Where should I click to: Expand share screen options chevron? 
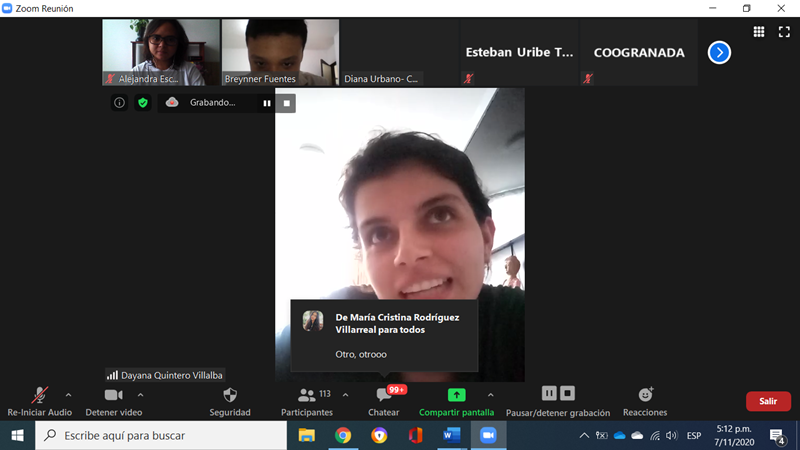(x=490, y=395)
